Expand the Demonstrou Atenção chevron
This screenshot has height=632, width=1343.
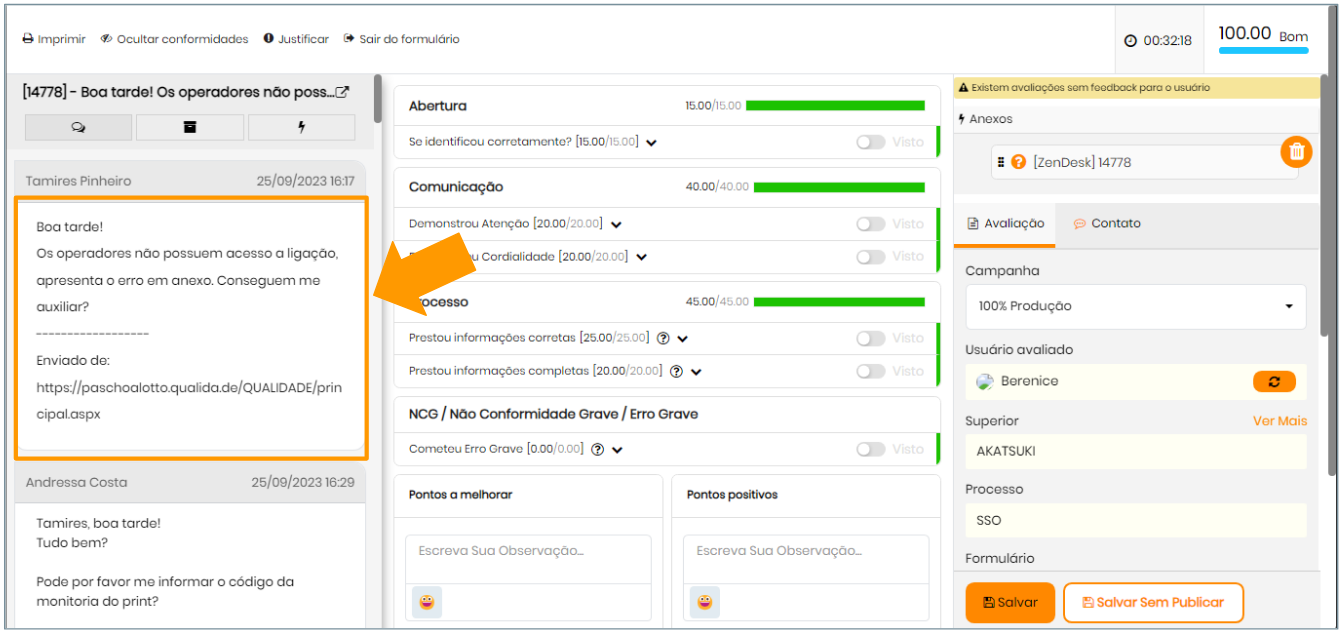[x=617, y=225]
